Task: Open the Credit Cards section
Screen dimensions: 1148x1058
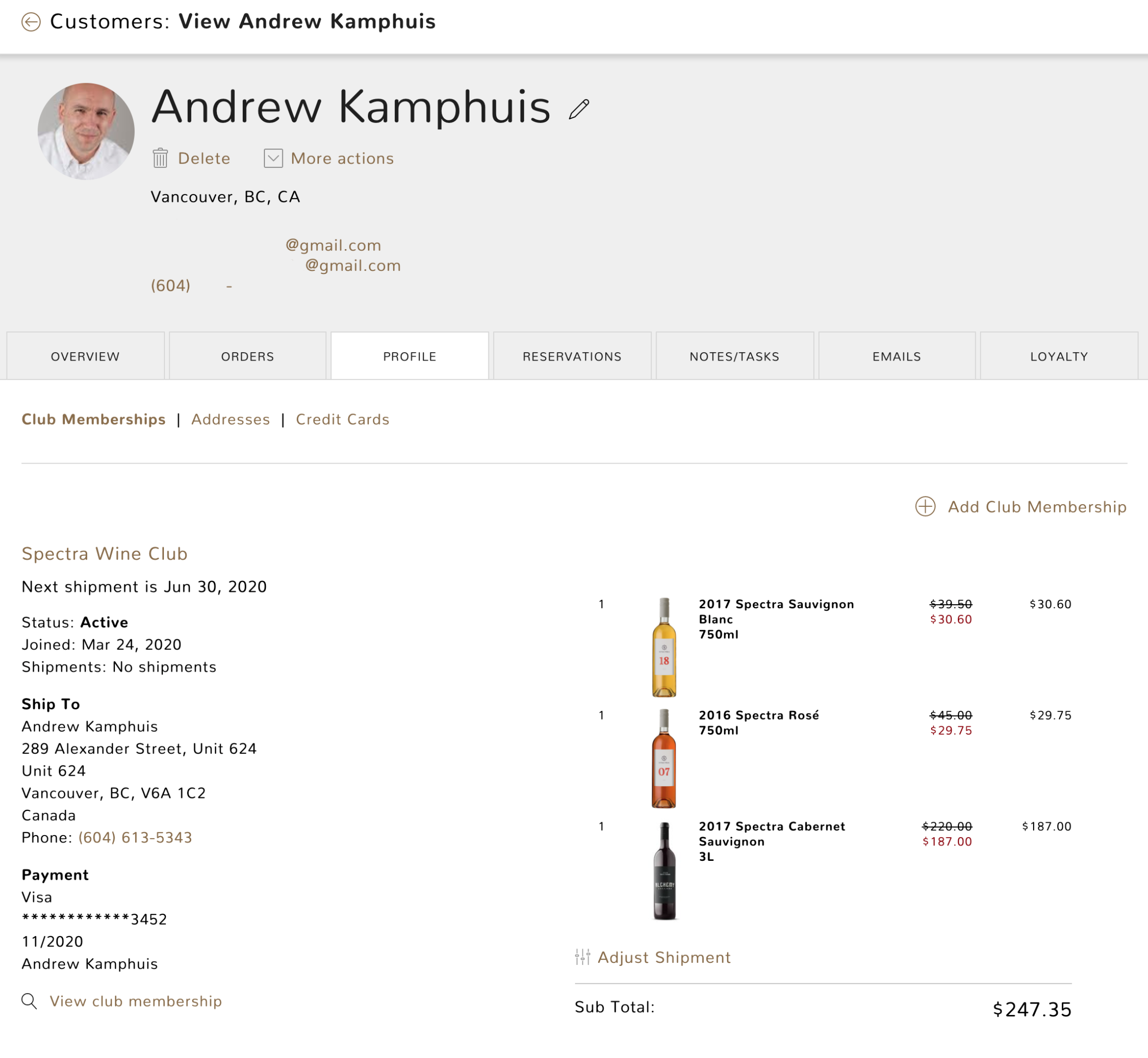Action: pyautogui.click(x=342, y=419)
